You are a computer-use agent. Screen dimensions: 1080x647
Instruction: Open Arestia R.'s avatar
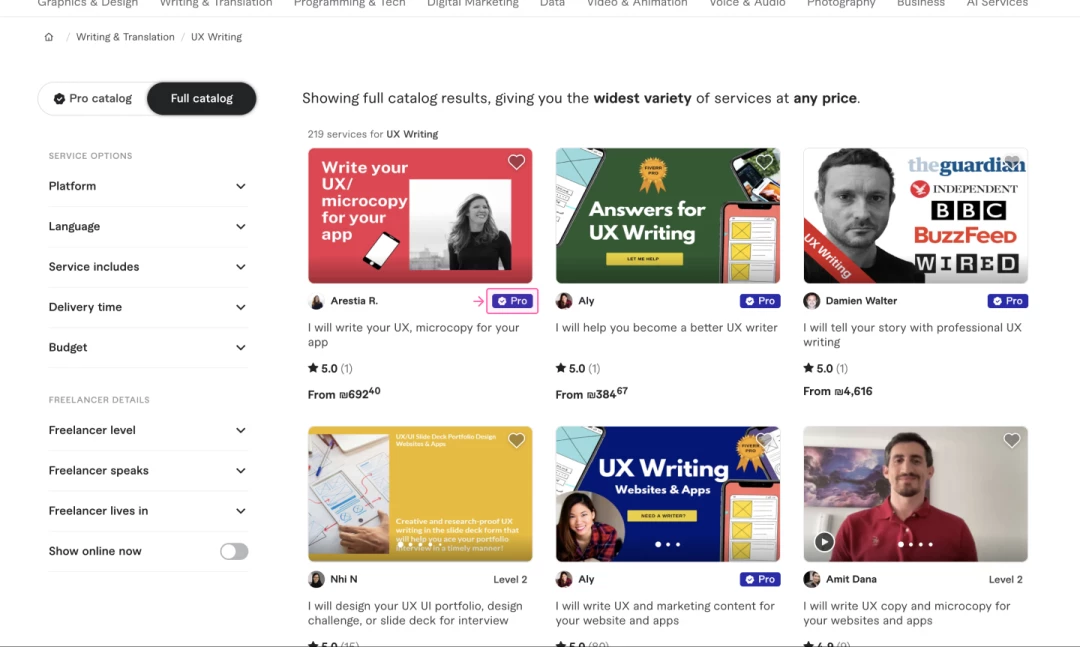click(x=316, y=301)
